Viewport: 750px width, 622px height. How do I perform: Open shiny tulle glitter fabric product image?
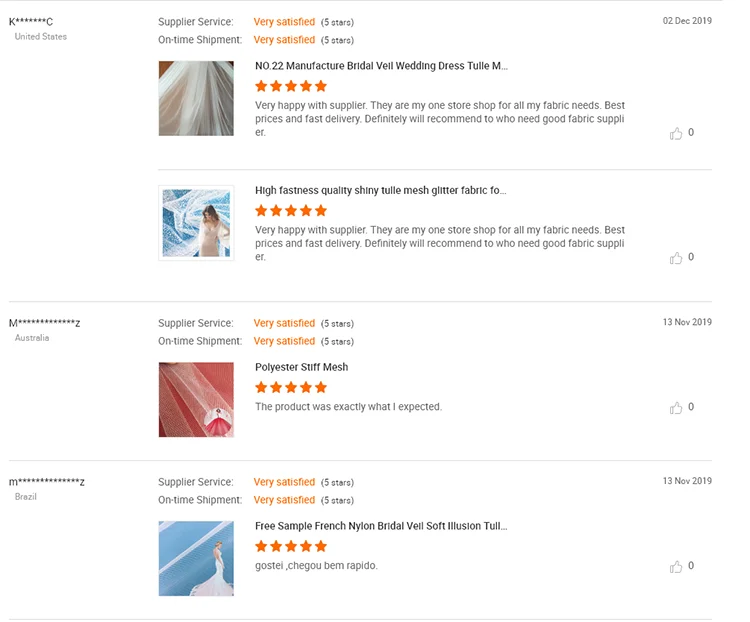(x=196, y=223)
